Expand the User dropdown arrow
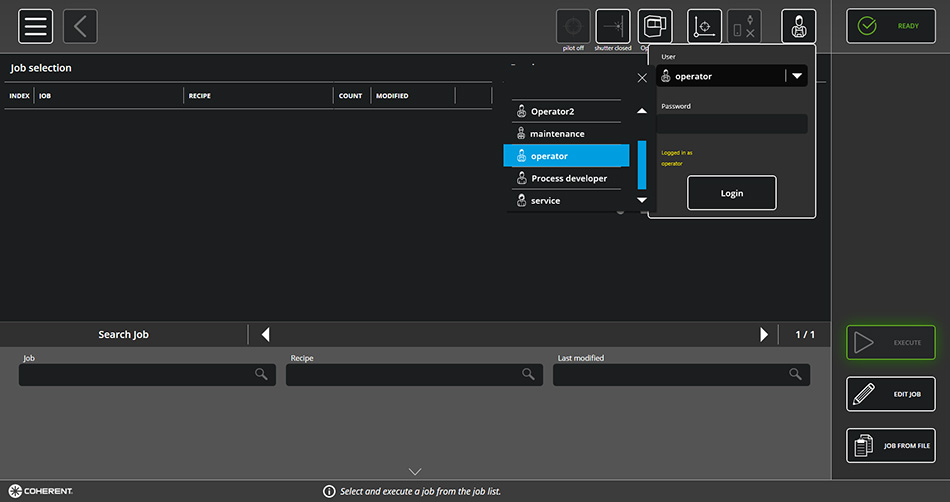This screenshot has height=502, width=950. (x=796, y=76)
